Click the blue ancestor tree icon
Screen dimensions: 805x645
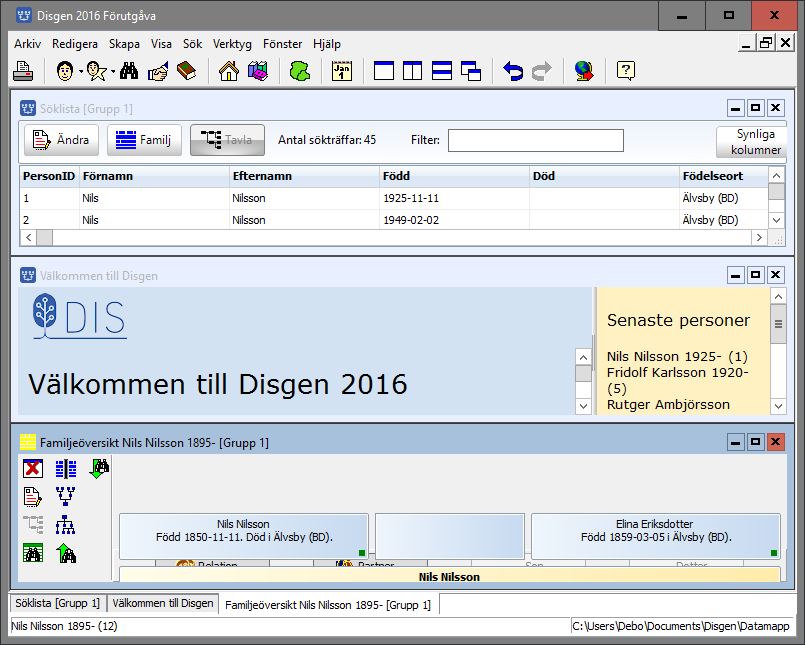coord(66,497)
